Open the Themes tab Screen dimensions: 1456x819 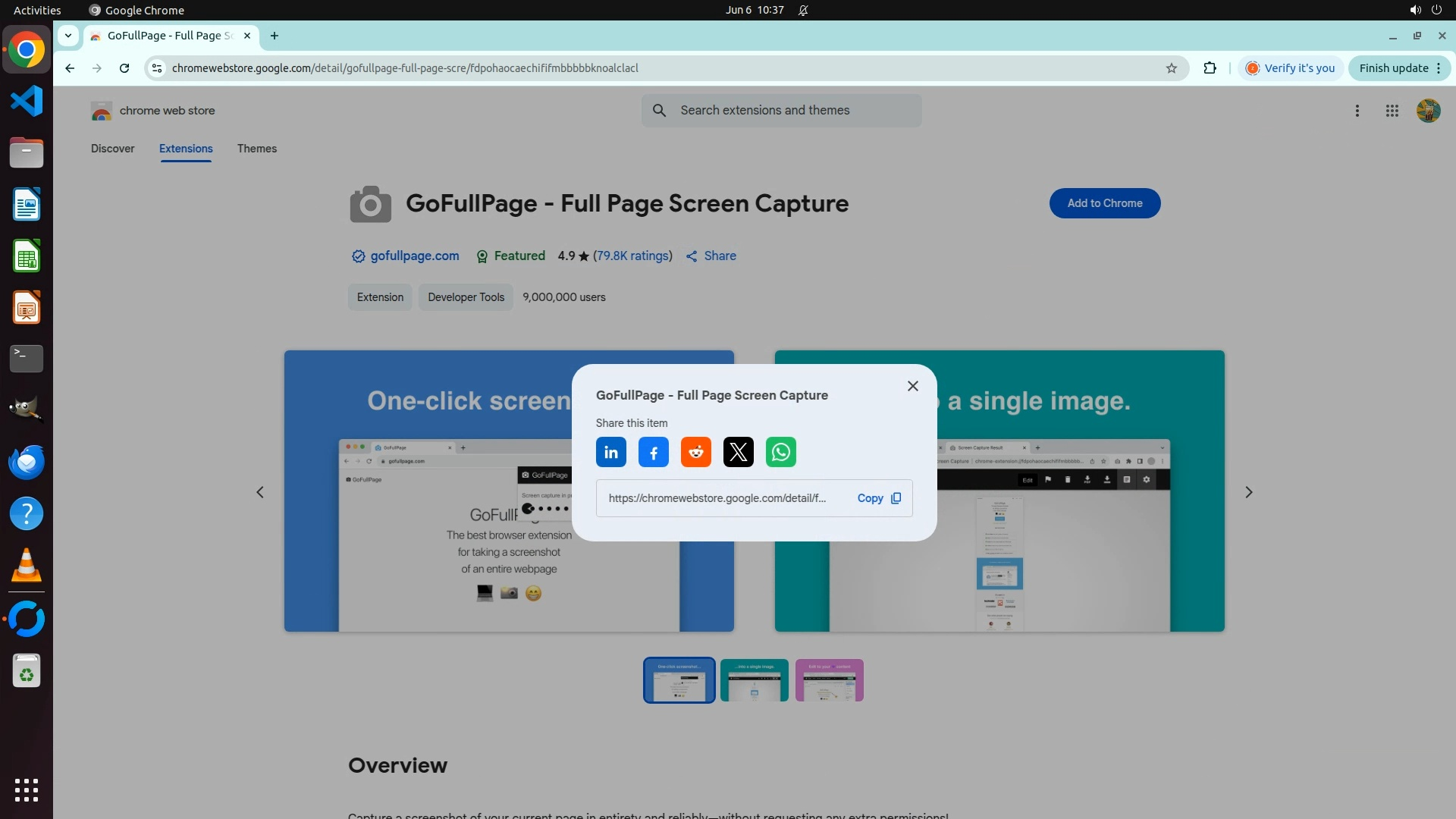pyautogui.click(x=256, y=149)
